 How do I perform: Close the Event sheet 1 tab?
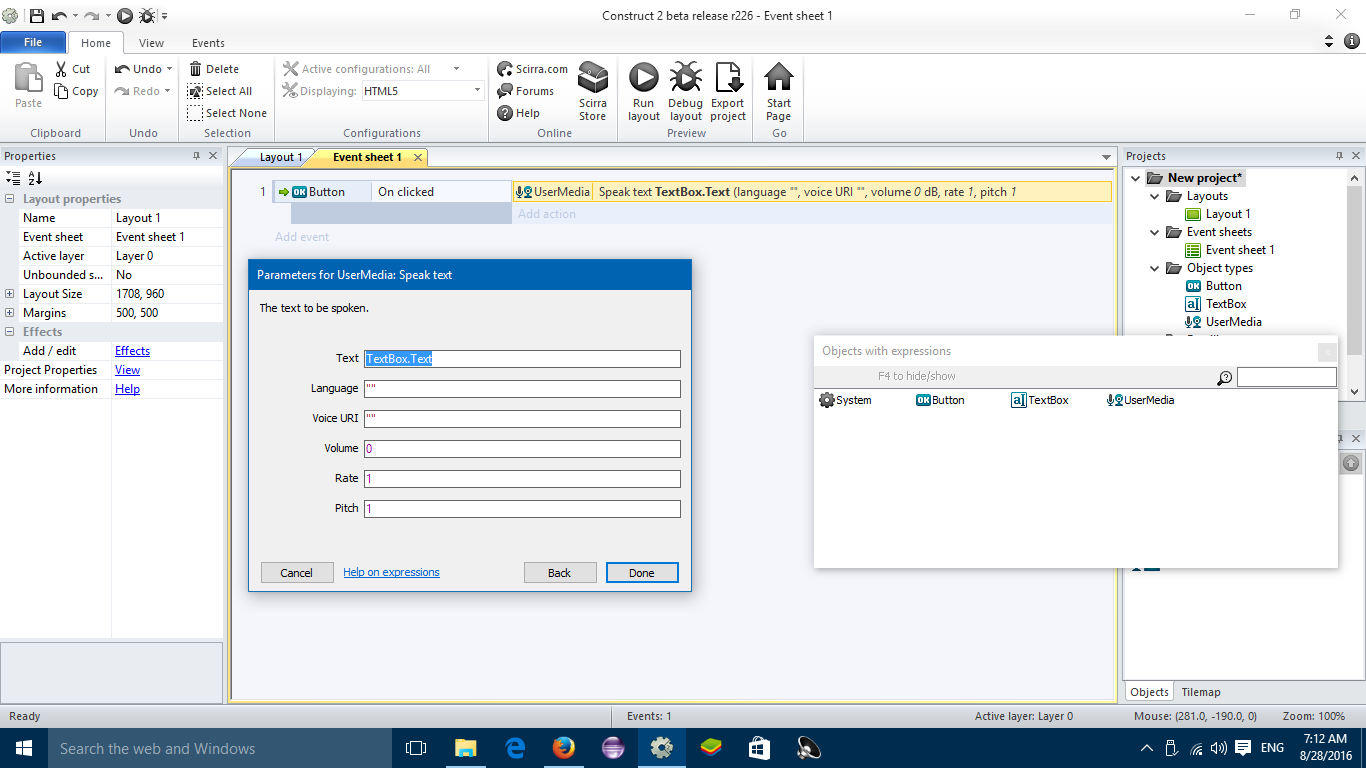[418, 157]
